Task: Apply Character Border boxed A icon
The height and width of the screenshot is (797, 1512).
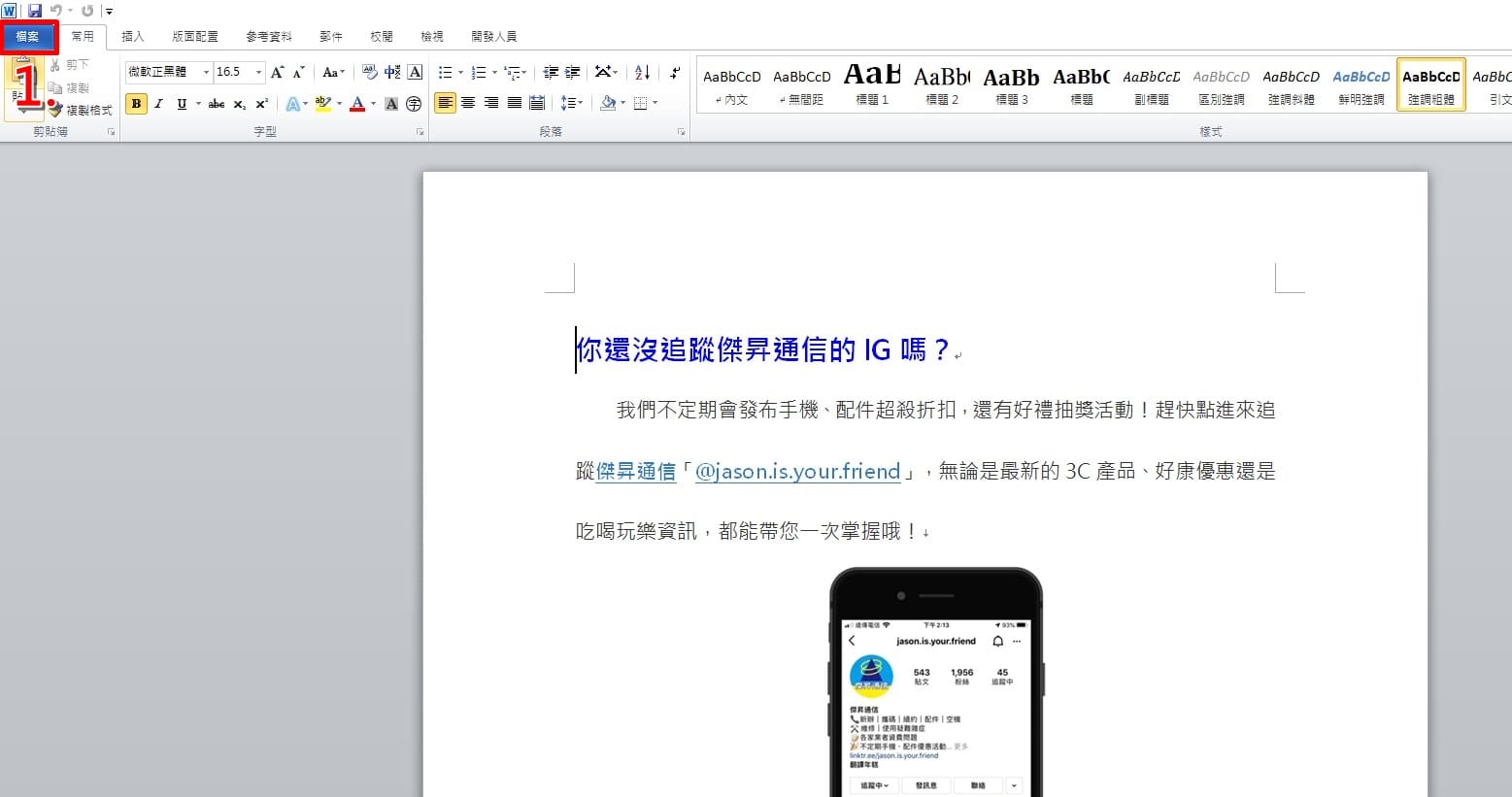Action: pos(415,72)
